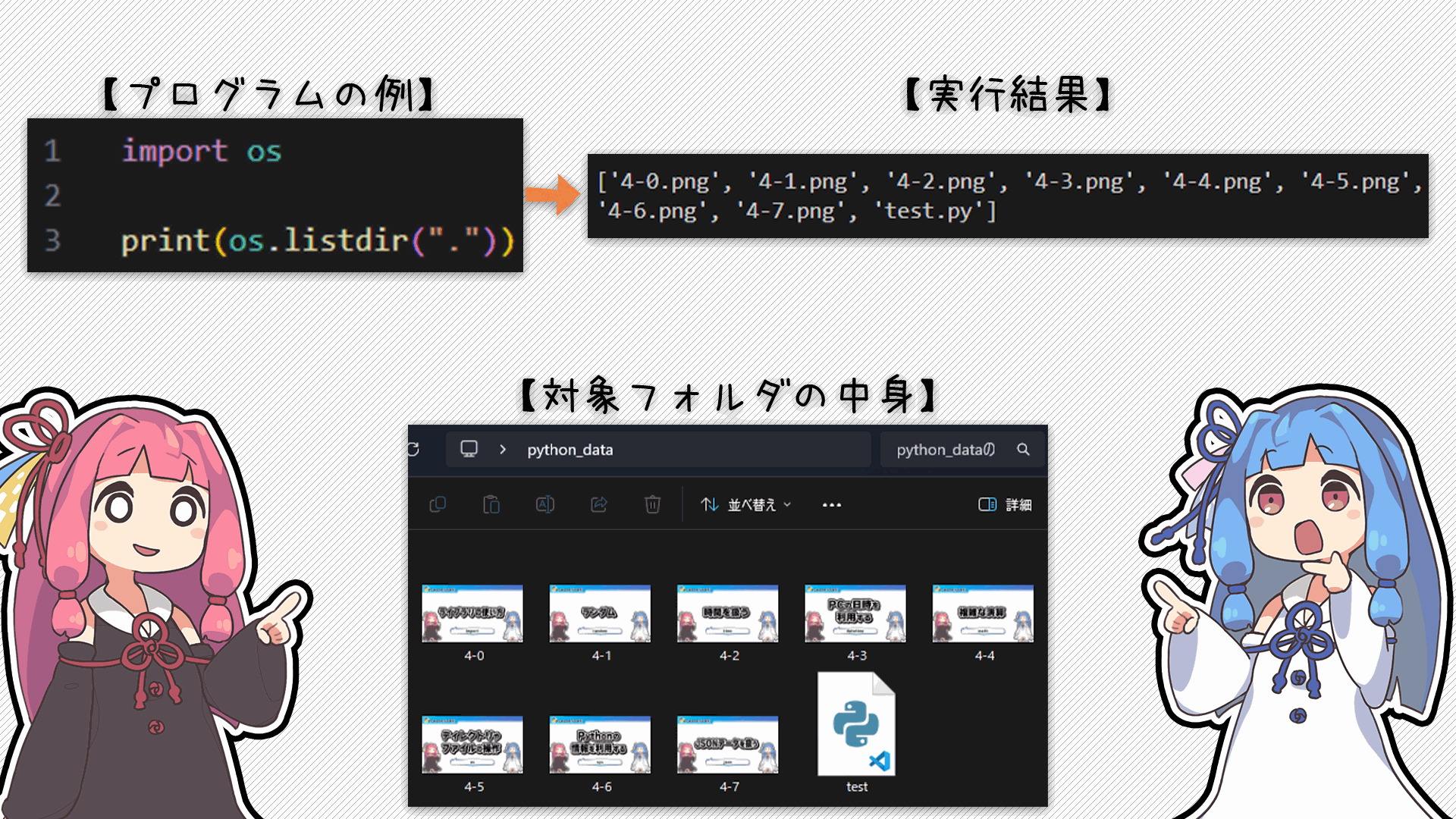This screenshot has height=819, width=1456.
Task: Select the 4-4 image thumbnail
Action: (x=983, y=613)
